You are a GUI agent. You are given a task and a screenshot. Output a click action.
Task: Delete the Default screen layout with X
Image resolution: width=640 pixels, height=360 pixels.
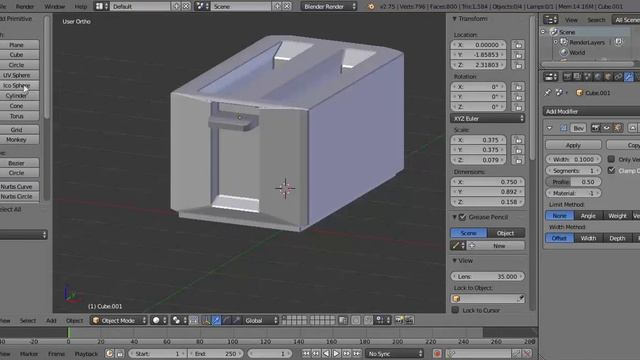(186, 6)
